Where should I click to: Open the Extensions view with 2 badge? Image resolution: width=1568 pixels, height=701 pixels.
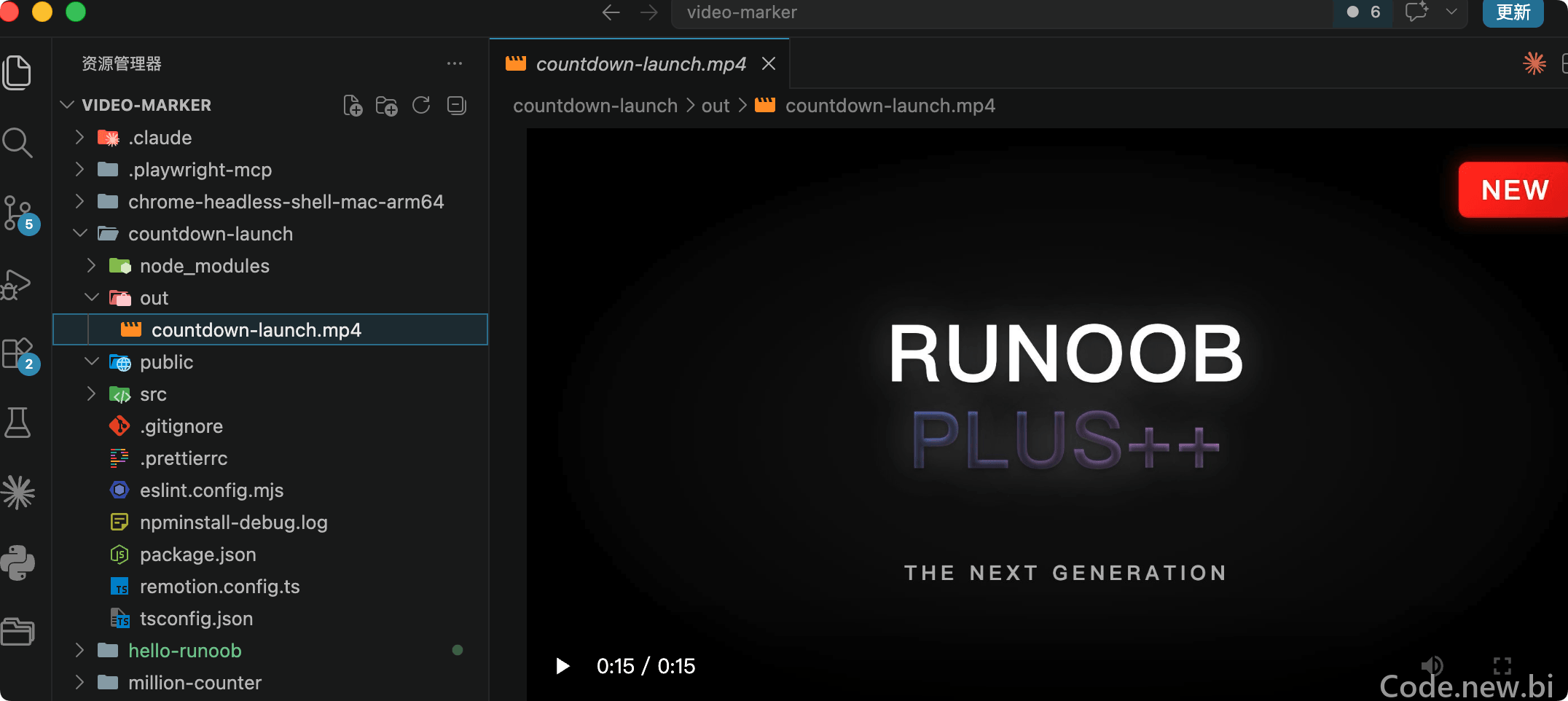pos(17,354)
